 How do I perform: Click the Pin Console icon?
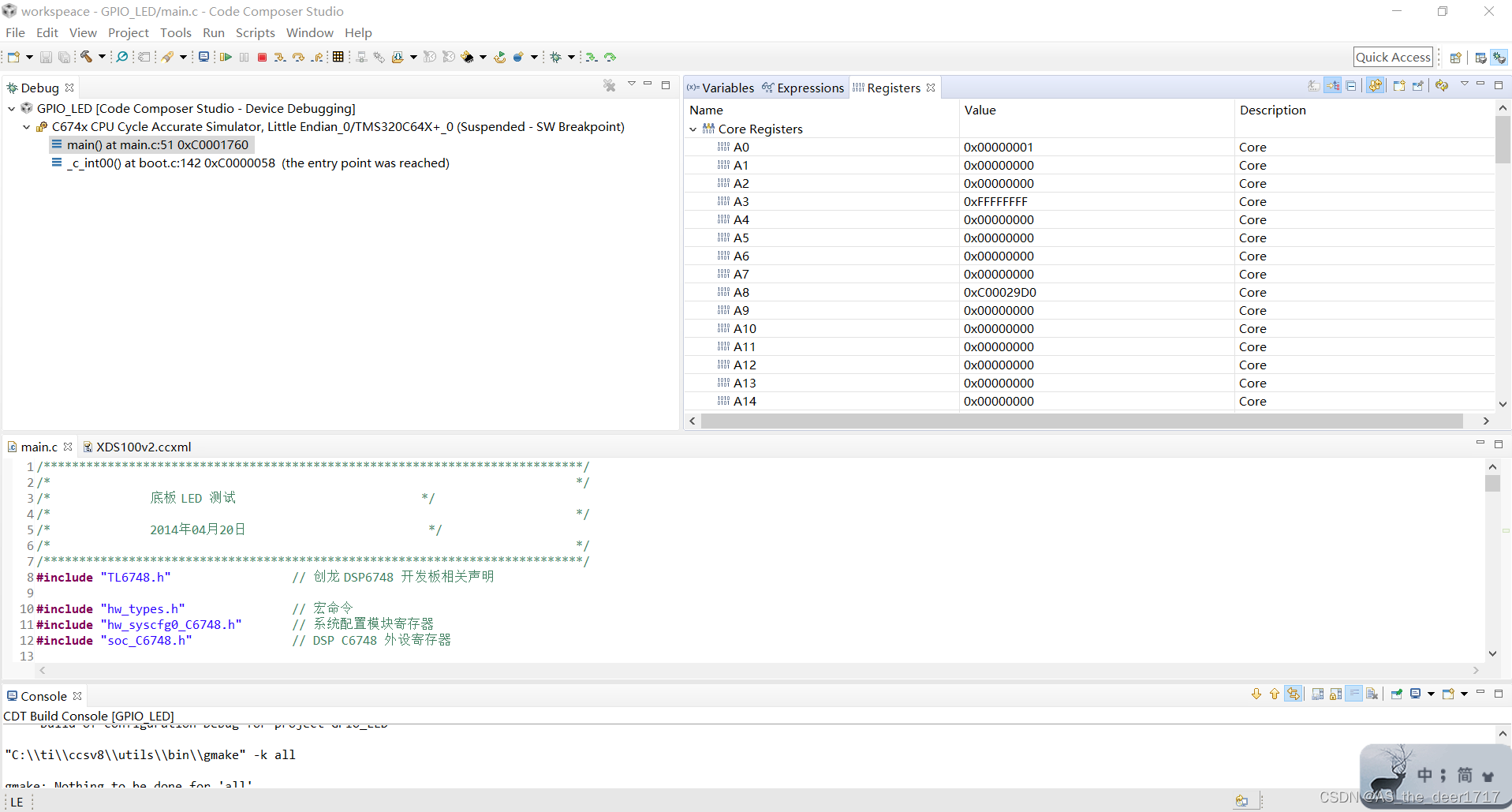1397,694
